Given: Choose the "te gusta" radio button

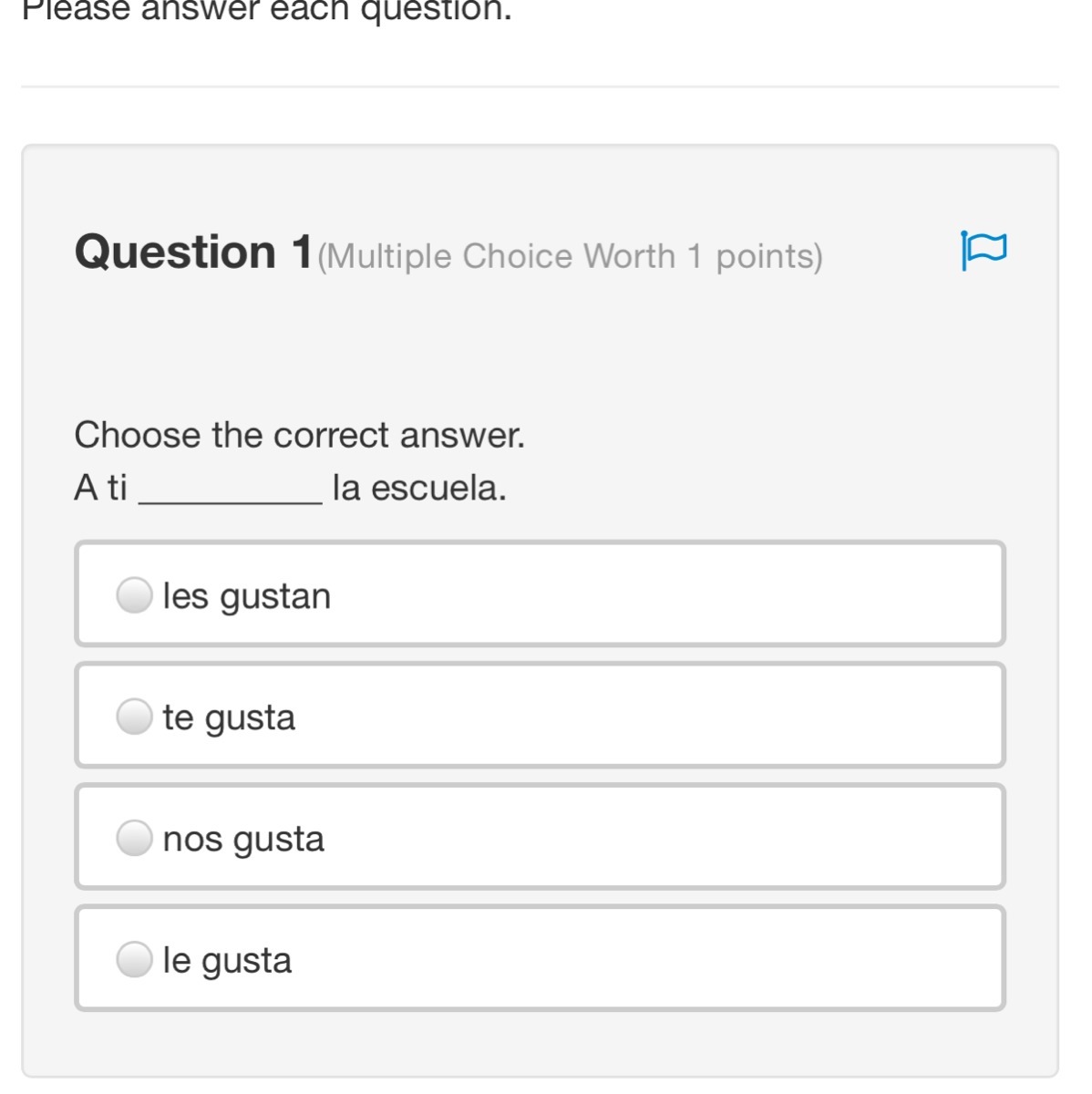Looking at the screenshot, I should (x=134, y=717).
